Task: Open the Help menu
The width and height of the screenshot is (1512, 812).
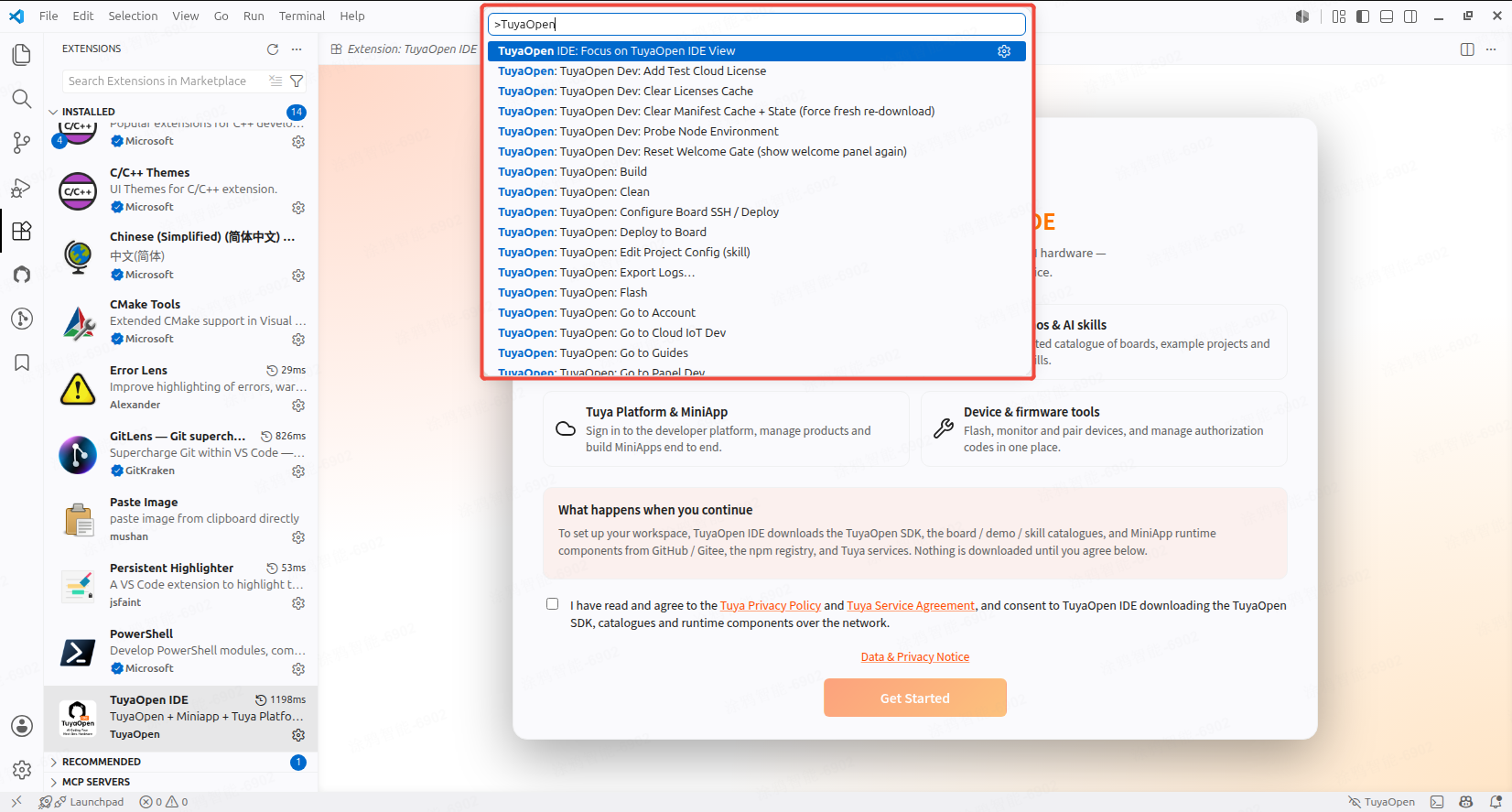Action: [x=352, y=16]
